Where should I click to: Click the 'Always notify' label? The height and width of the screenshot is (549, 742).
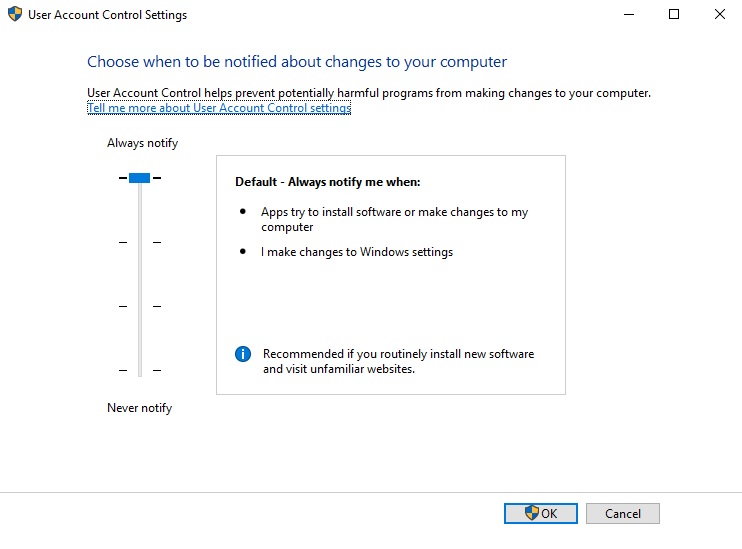click(142, 143)
